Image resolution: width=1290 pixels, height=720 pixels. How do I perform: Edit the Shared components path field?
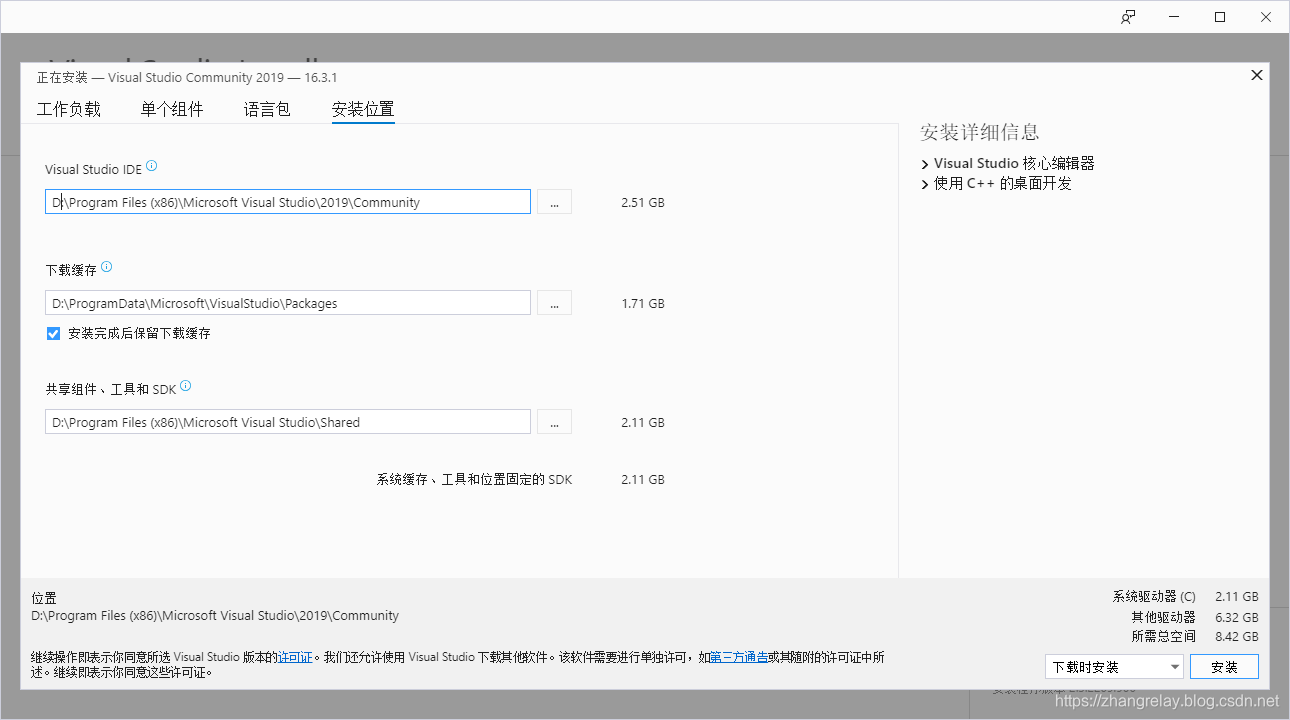point(288,422)
